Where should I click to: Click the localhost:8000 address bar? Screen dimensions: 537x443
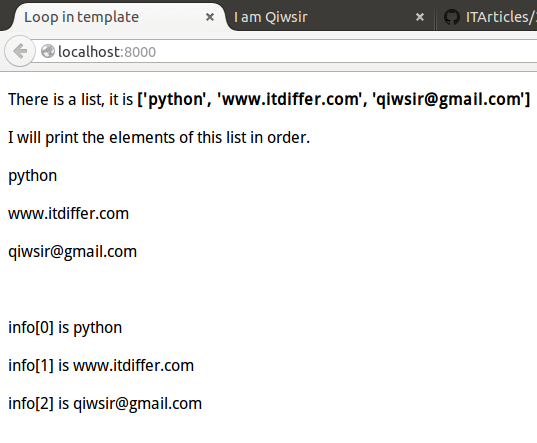[286, 51]
